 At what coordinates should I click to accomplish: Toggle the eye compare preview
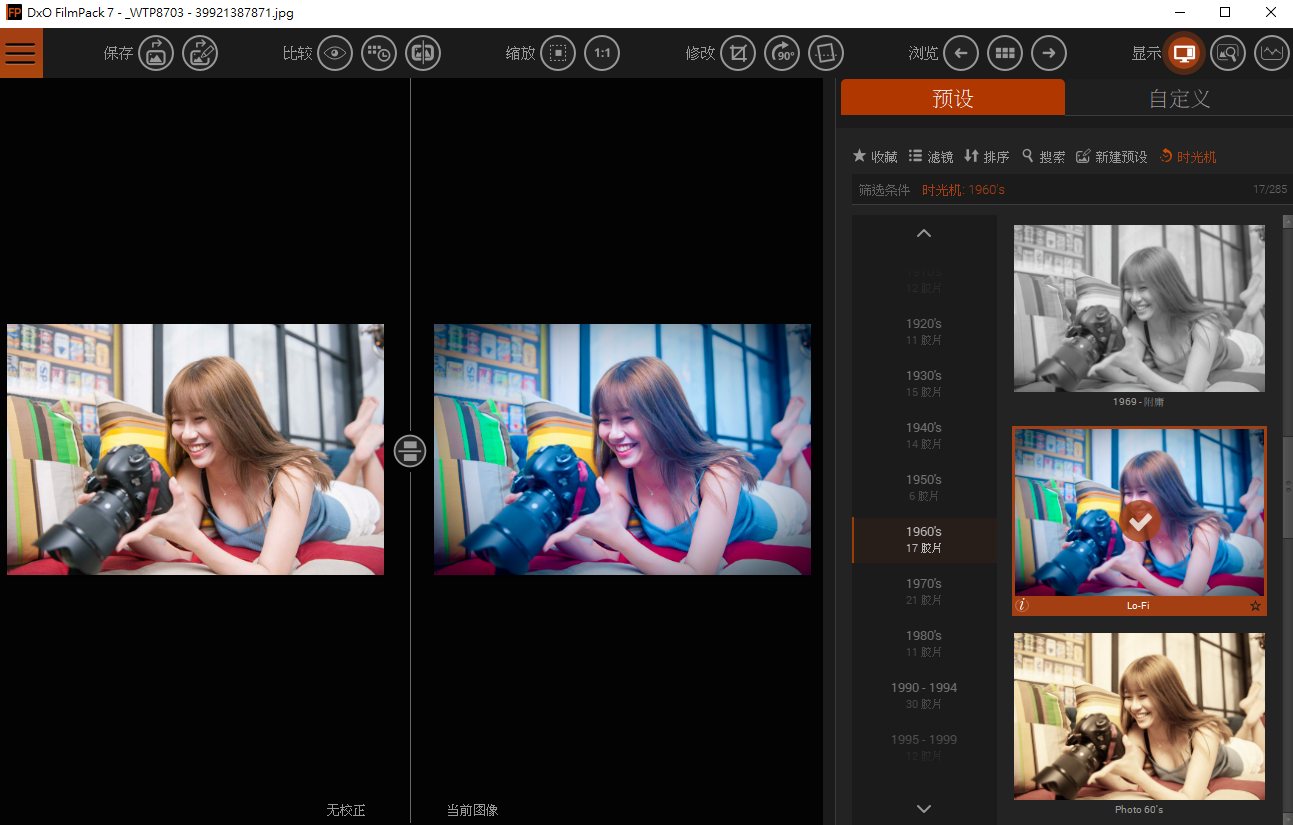(335, 53)
